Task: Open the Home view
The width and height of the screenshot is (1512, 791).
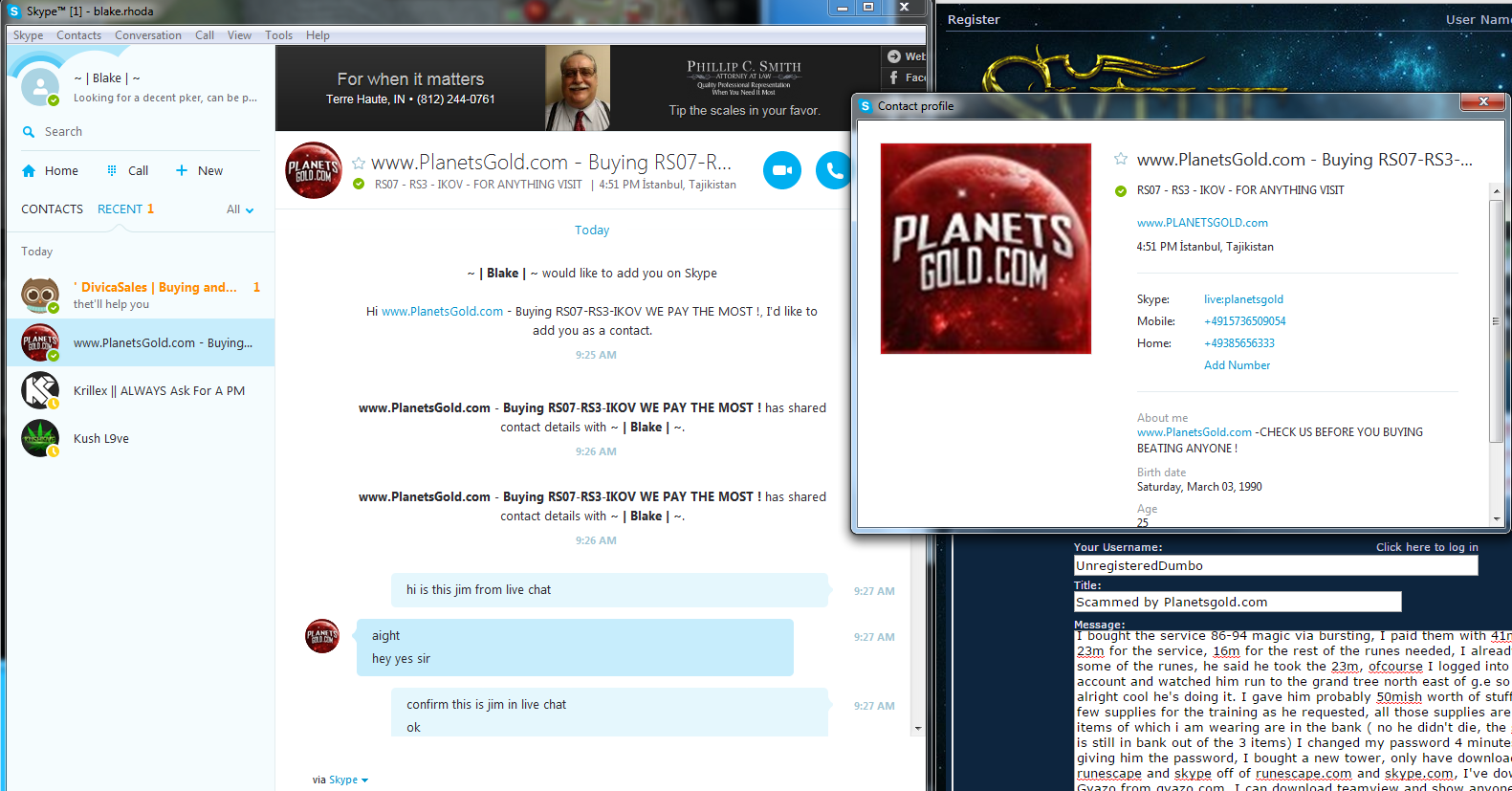Action: (50, 170)
